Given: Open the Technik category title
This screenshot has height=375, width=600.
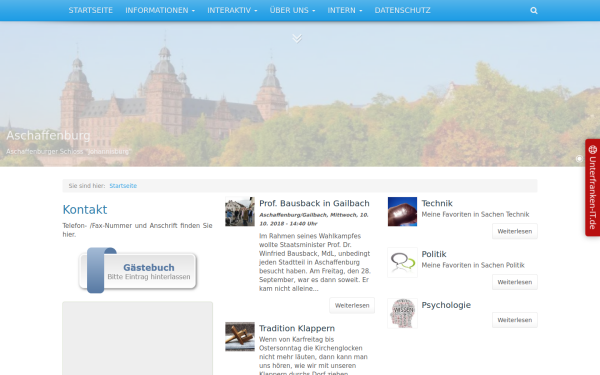Looking at the screenshot, I should tap(437, 203).
